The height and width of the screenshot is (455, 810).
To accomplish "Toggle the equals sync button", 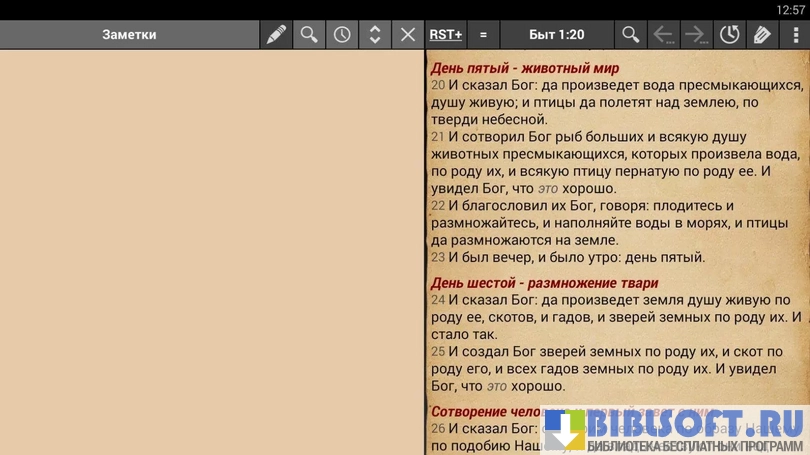I will (x=483, y=34).
